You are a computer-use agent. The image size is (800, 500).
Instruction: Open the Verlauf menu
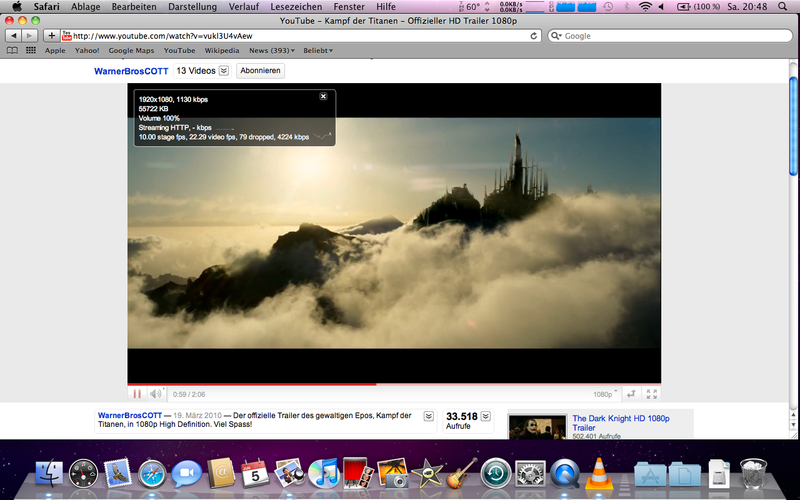coord(243,7)
